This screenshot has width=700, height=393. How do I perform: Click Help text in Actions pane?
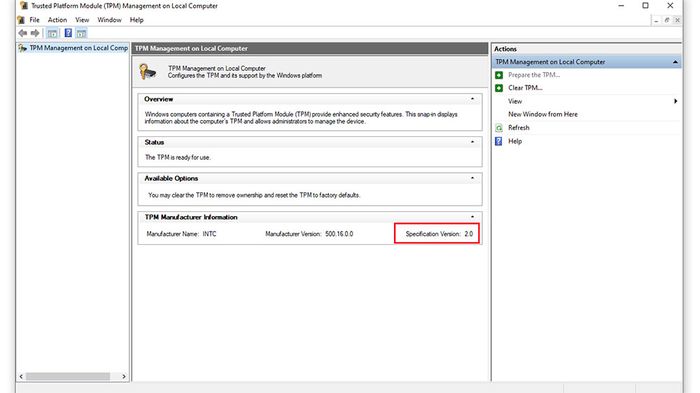tap(515, 141)
